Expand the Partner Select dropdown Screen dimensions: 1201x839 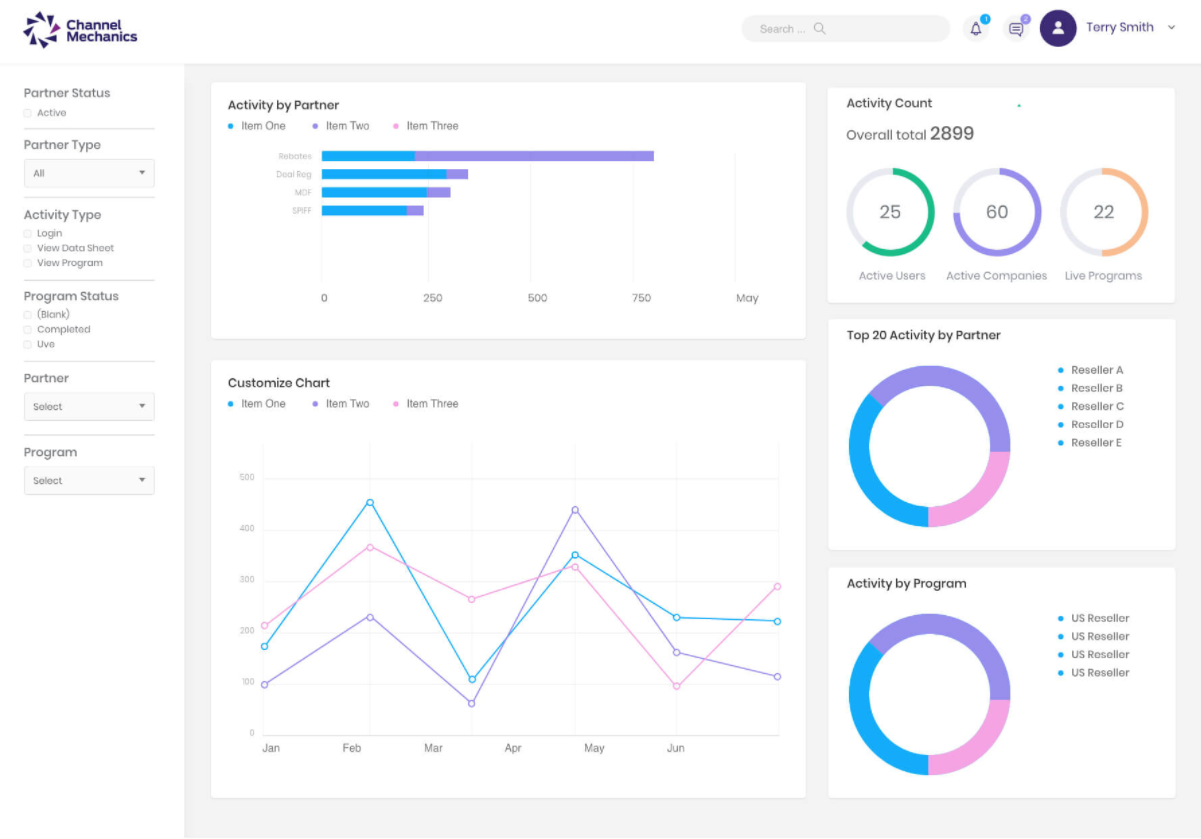[89, 407]
